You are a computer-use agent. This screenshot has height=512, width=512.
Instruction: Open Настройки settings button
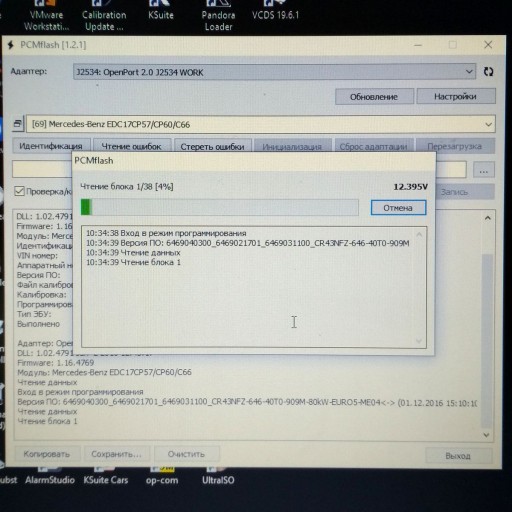[x=455, y=97]
